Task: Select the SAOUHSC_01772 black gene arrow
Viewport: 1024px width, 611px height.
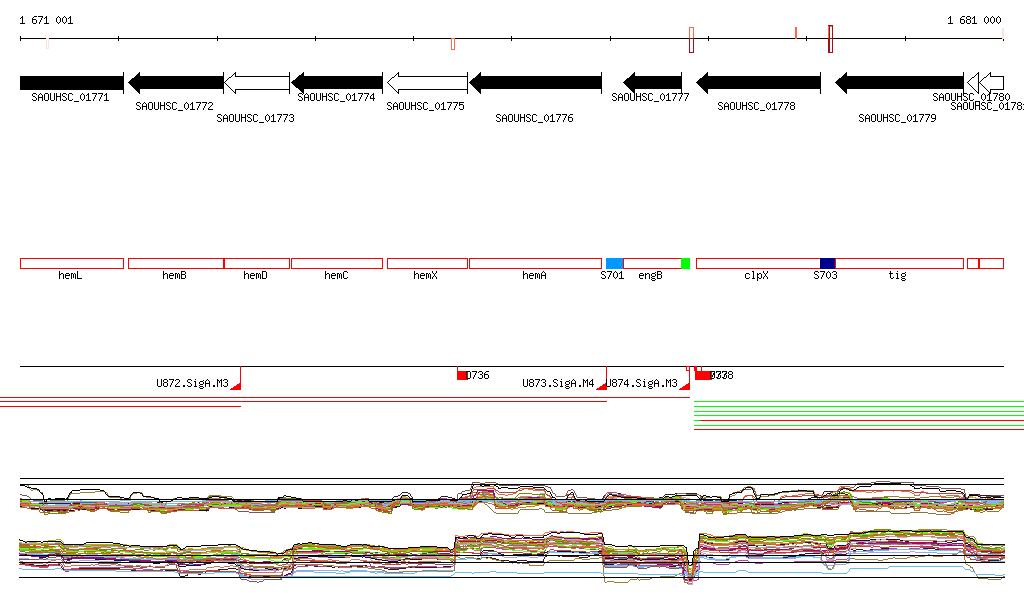Action: [176, 83]
